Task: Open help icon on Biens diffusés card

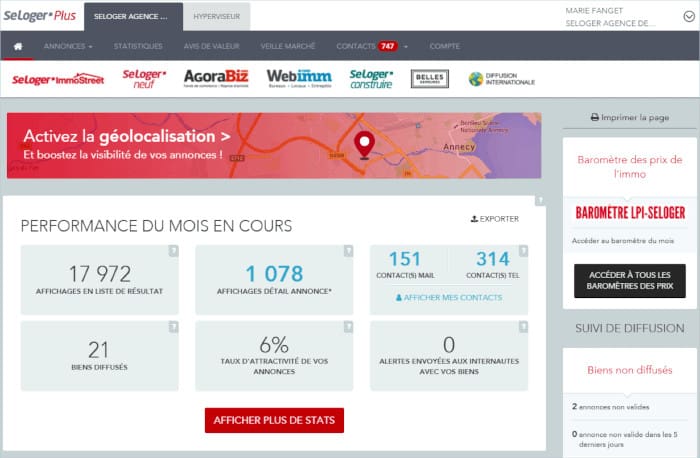Action: click(x=173, y=327)
